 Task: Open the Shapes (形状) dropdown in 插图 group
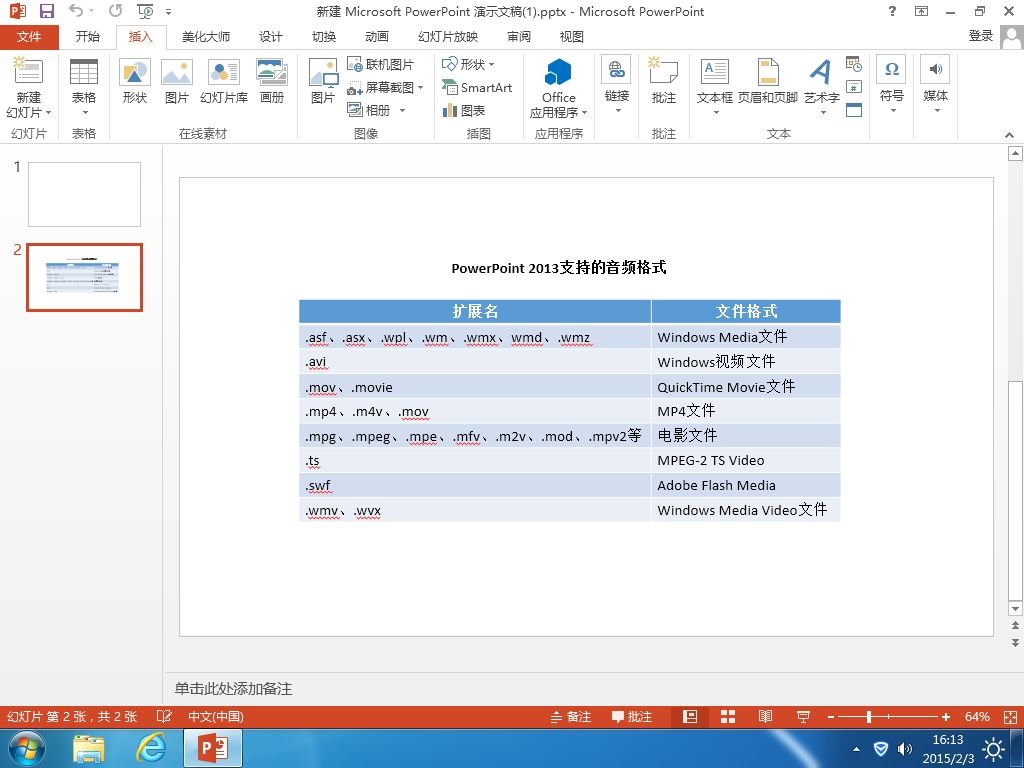click(x=468, y=64)
